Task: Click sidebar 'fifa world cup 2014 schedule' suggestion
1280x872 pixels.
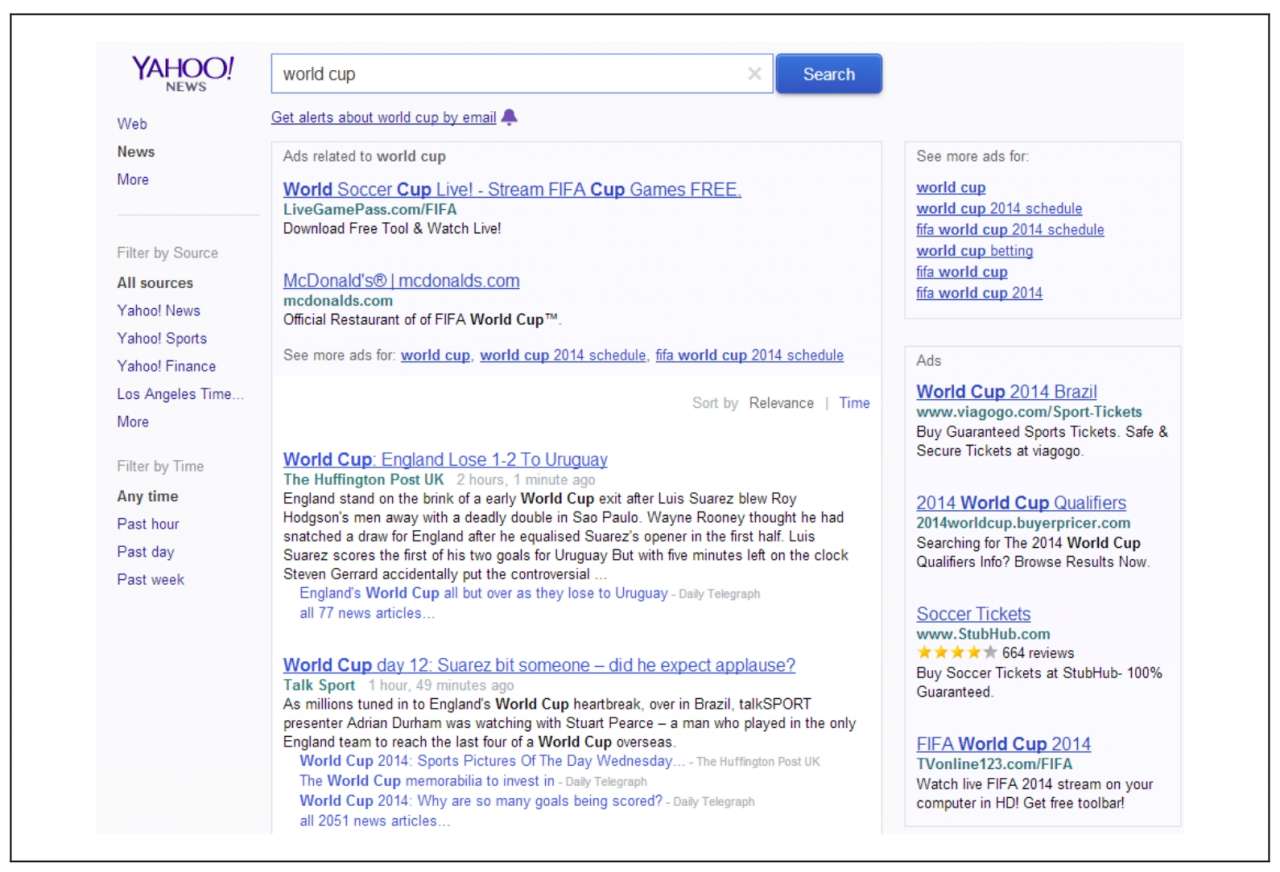Action: pyautogui.click(x=1010, y=229)
